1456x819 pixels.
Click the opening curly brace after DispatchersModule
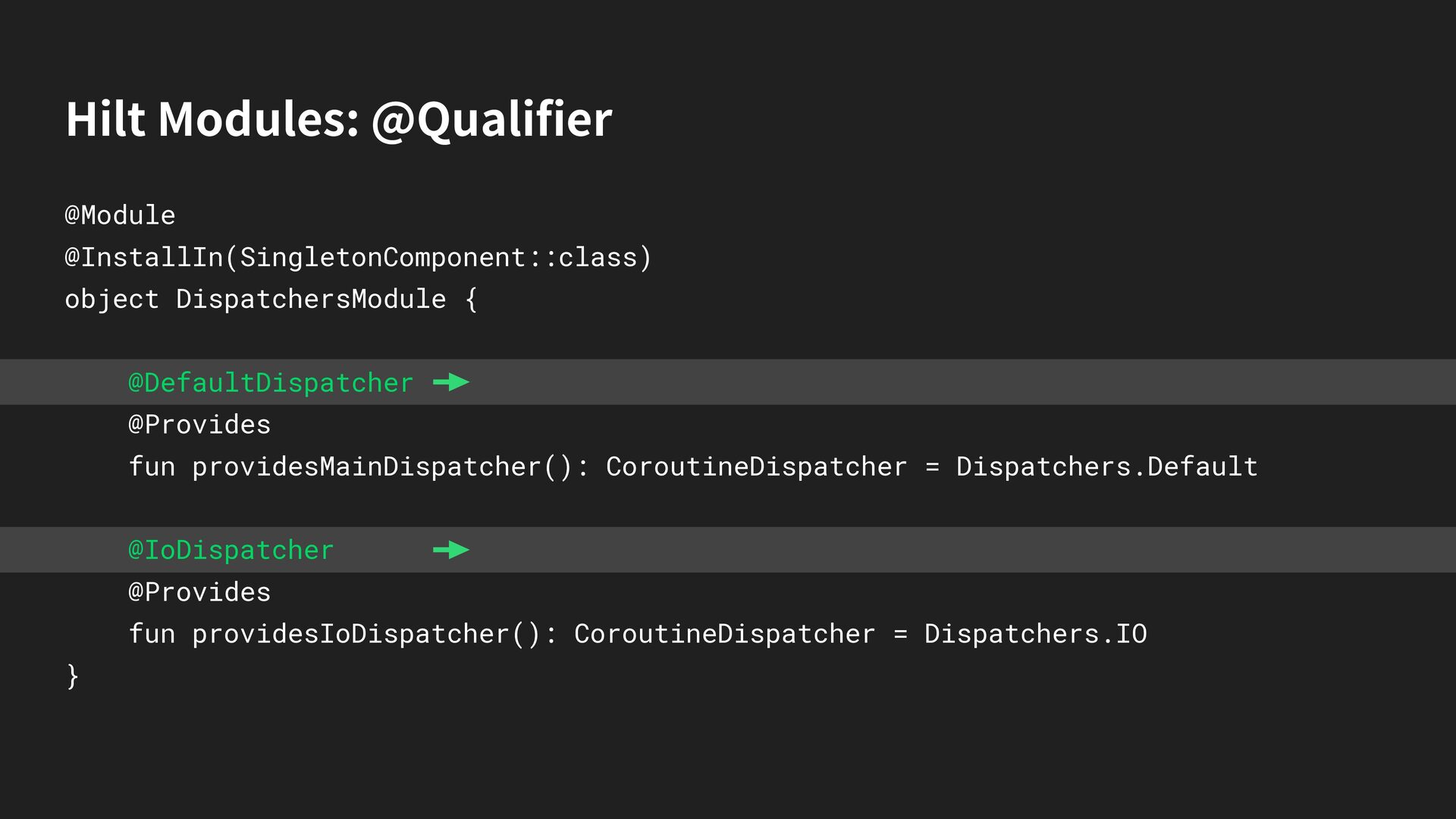tap(471, 300)
